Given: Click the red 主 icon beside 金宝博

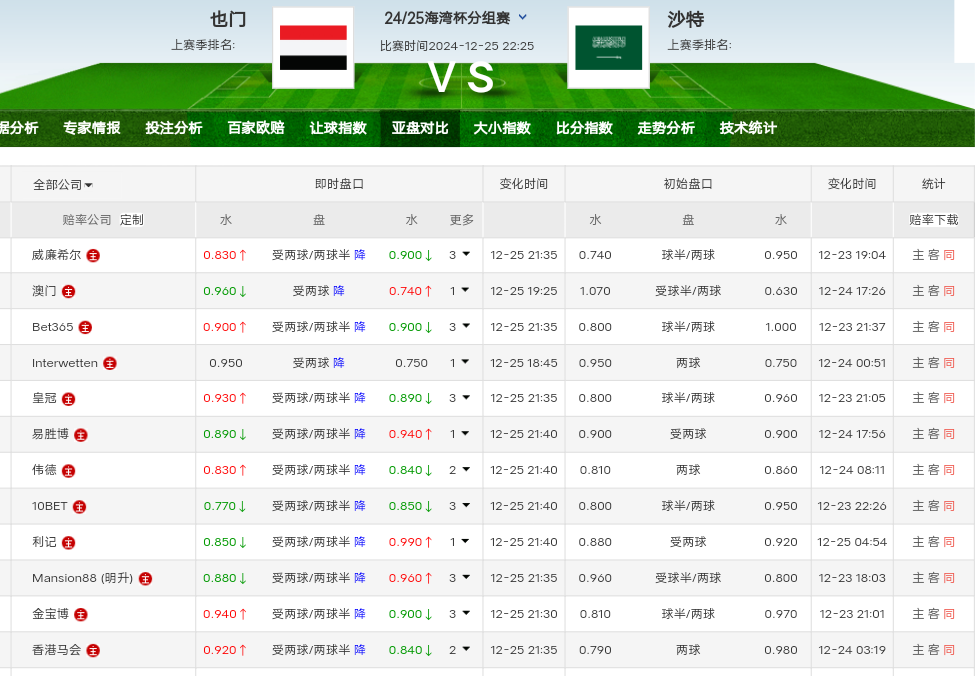Looking at the screenshot, I should [x=80, y=615].
